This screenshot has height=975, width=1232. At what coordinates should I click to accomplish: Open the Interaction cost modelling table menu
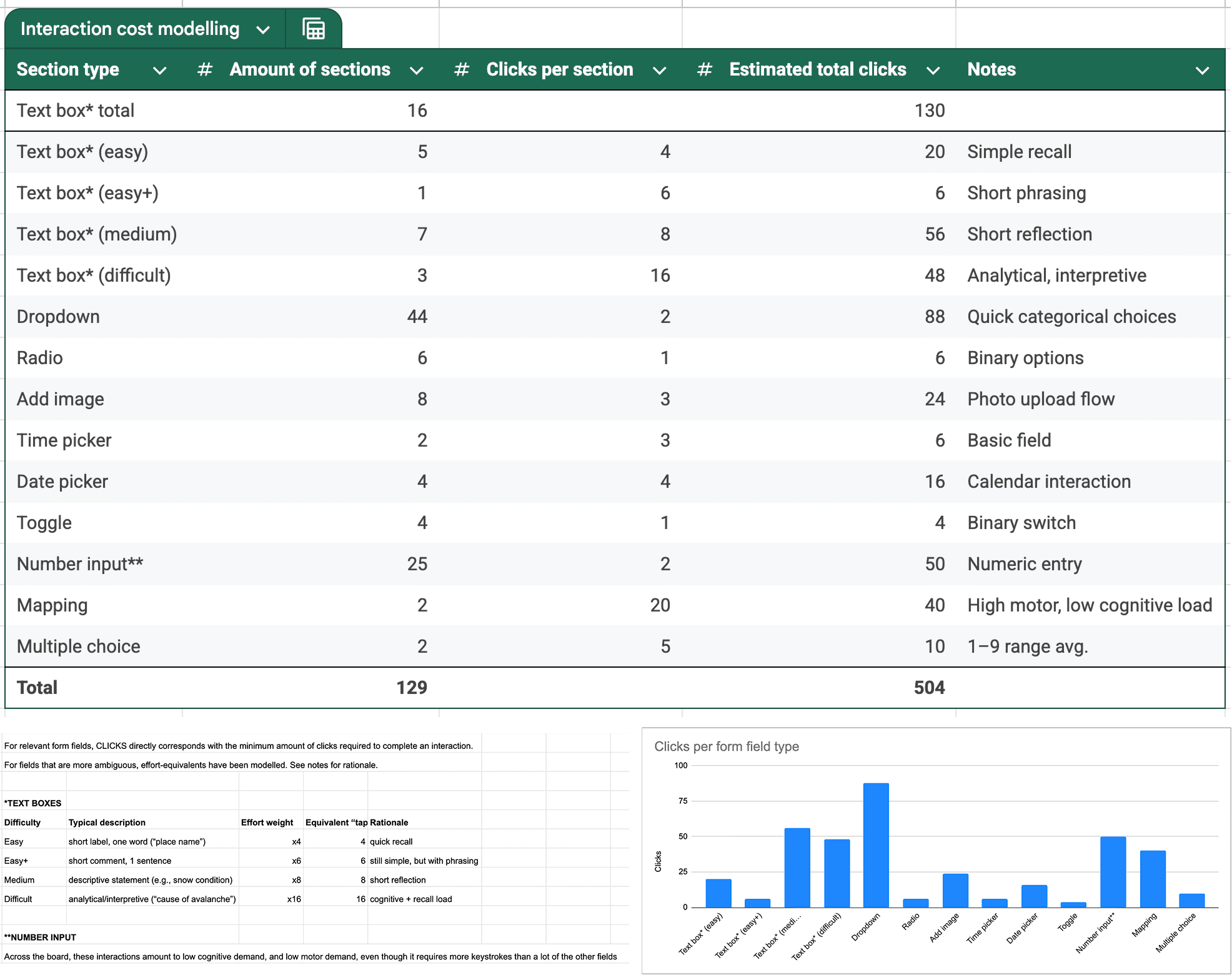(x=263, y=29)
